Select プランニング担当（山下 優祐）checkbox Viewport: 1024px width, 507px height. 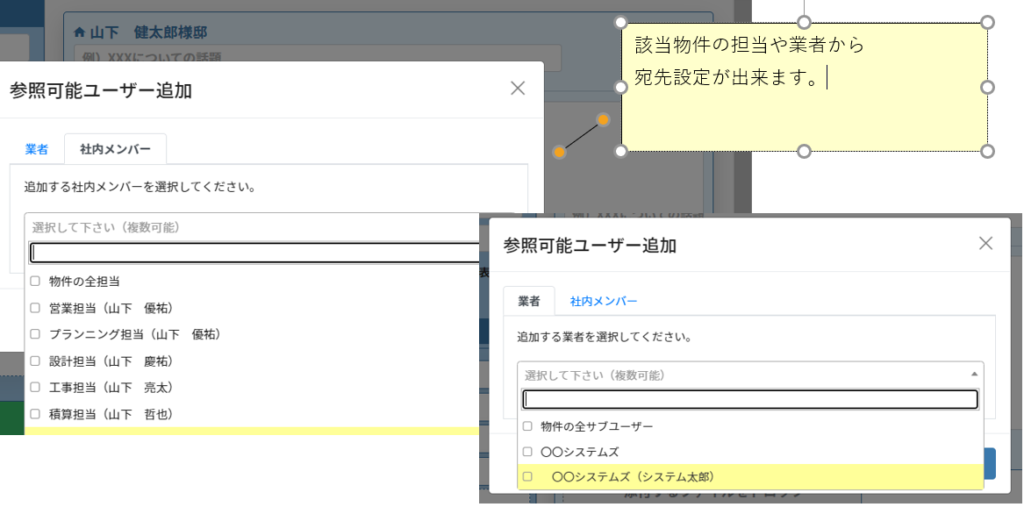(x=35, y=335)
